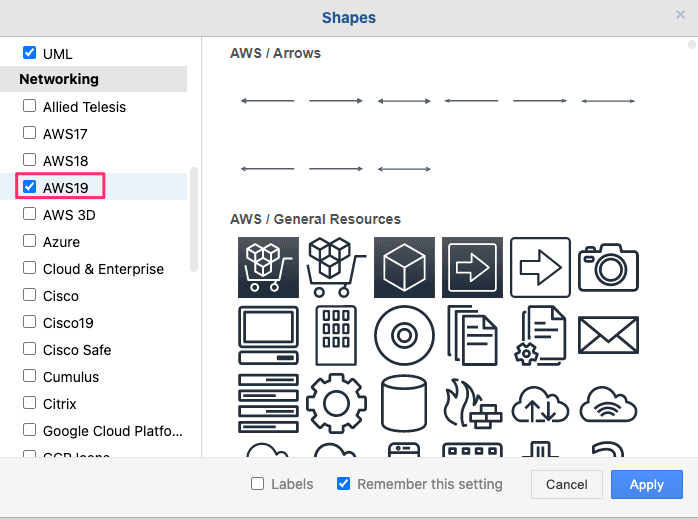Pick the double arrow in second arrows row
The image size is (698, 519).
pos(404,169)
